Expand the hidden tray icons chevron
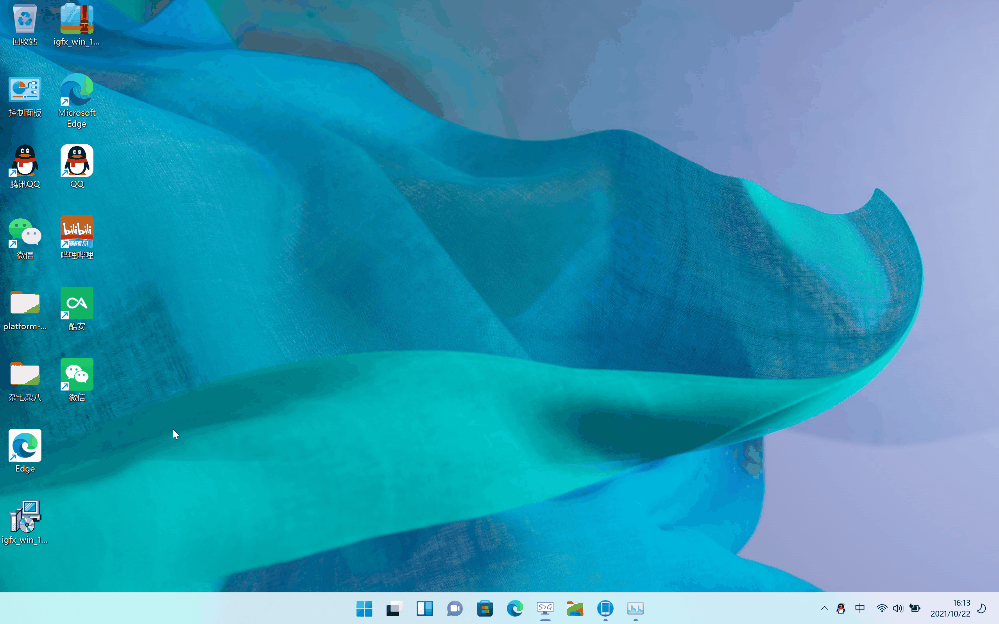This screenshot has width=999, height=624. (824, 609)
